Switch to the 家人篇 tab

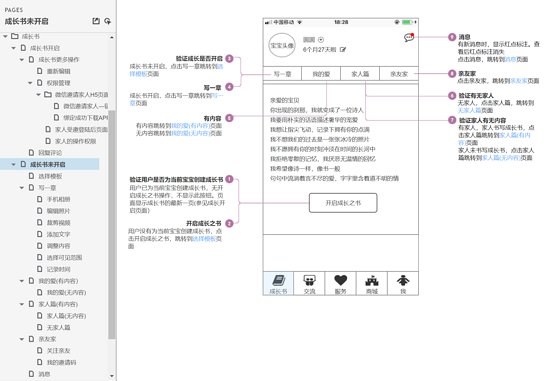(360, 74)
